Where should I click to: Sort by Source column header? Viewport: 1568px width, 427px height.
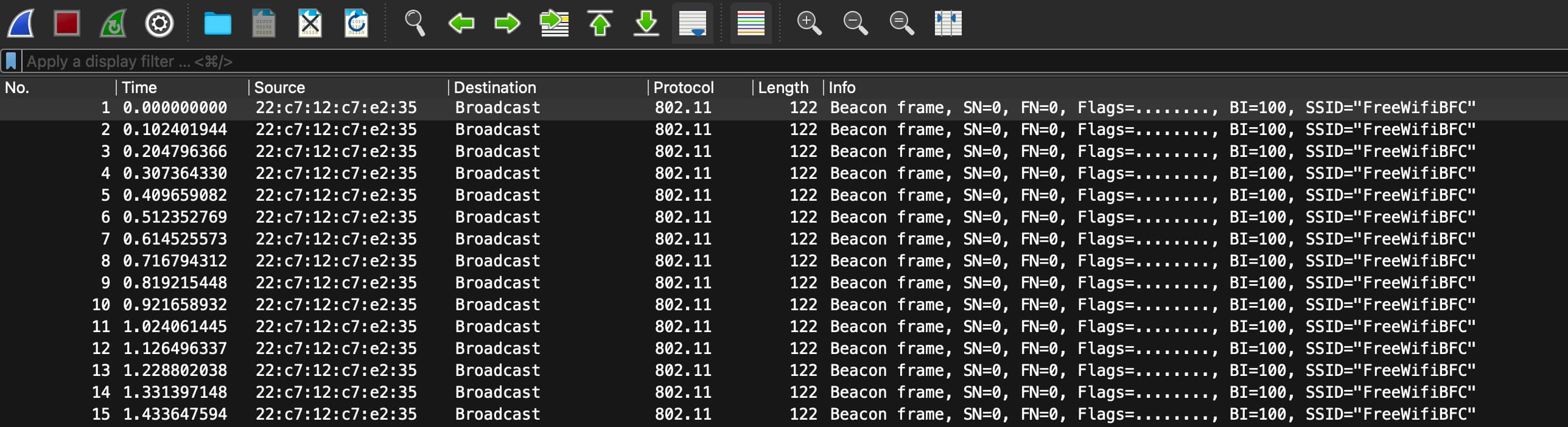point(349,88)
